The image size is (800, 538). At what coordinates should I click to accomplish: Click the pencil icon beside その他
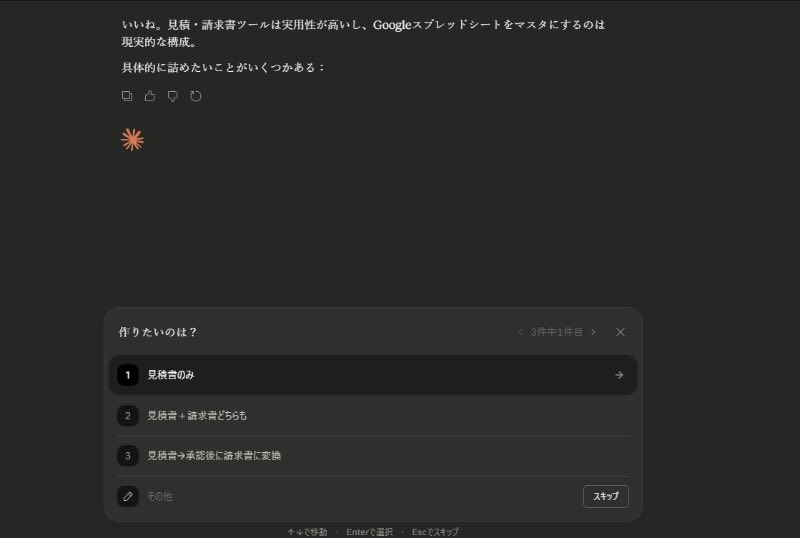128,496
